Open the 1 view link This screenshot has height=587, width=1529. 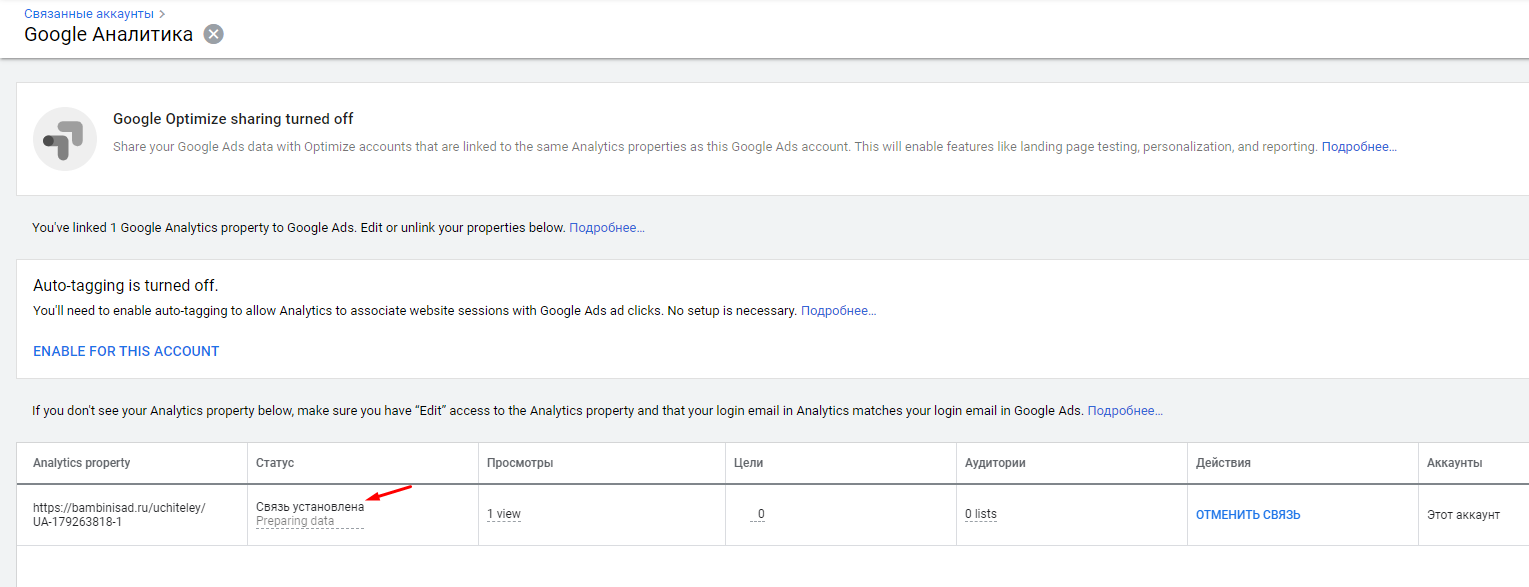click(504, 514)
